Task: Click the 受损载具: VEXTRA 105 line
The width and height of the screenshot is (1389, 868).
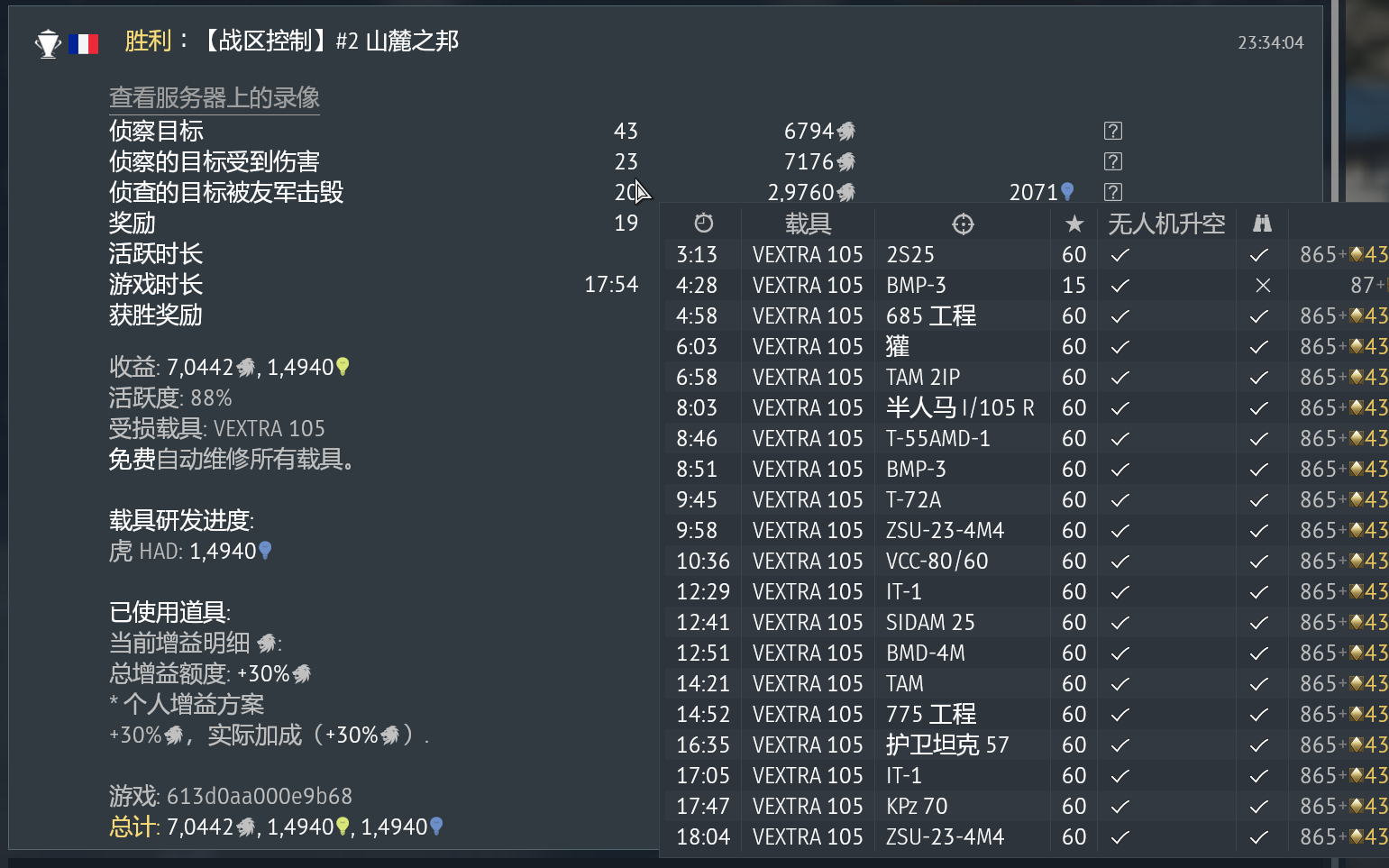Action: pos(217,428)
